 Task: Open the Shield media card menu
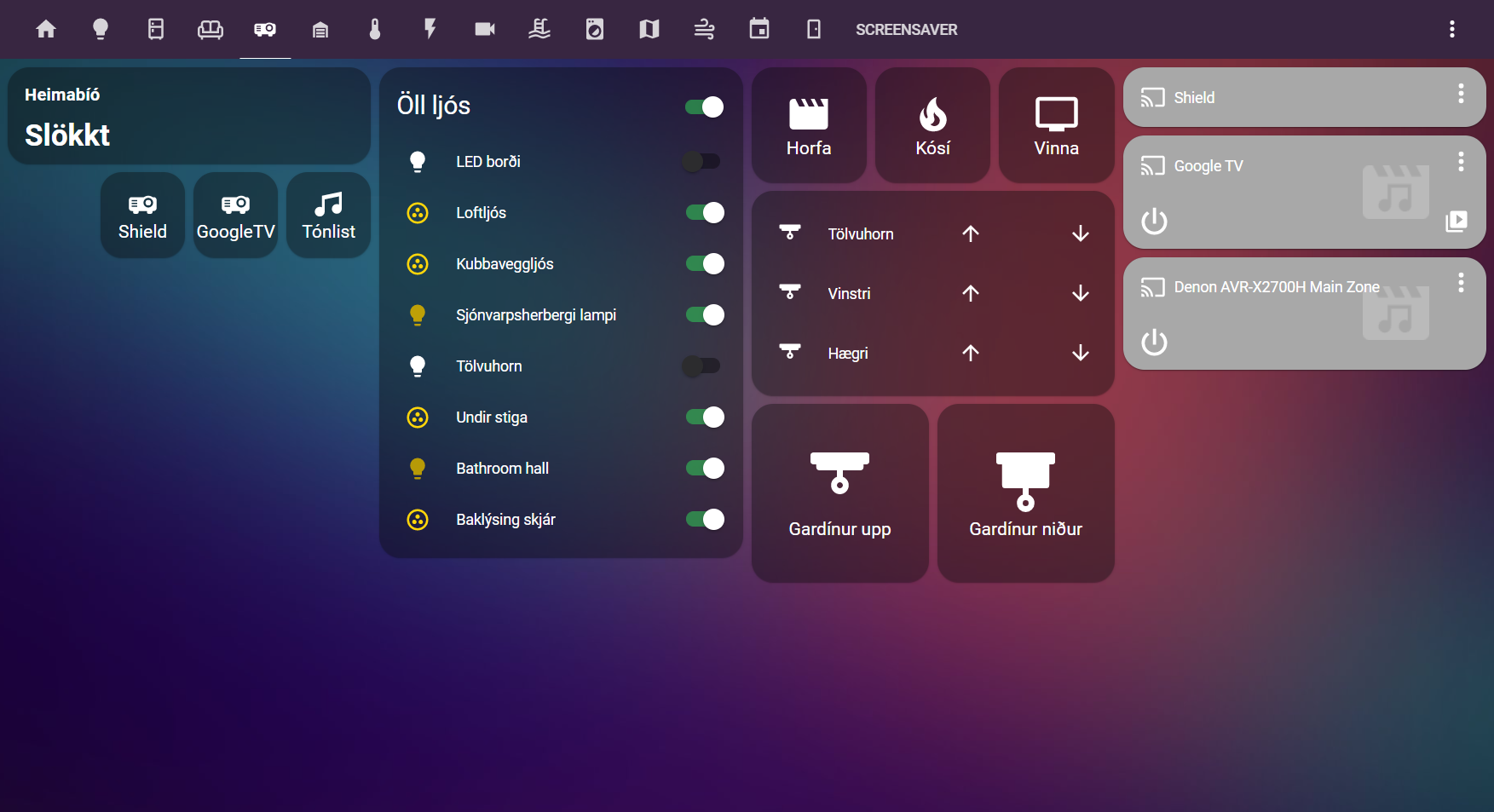(x=1461, y=94)
